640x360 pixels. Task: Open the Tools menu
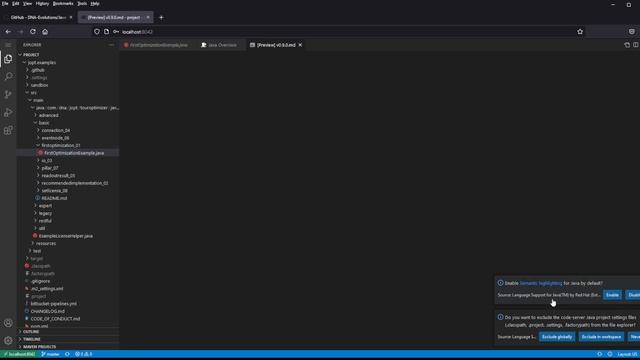pos(82,4)
